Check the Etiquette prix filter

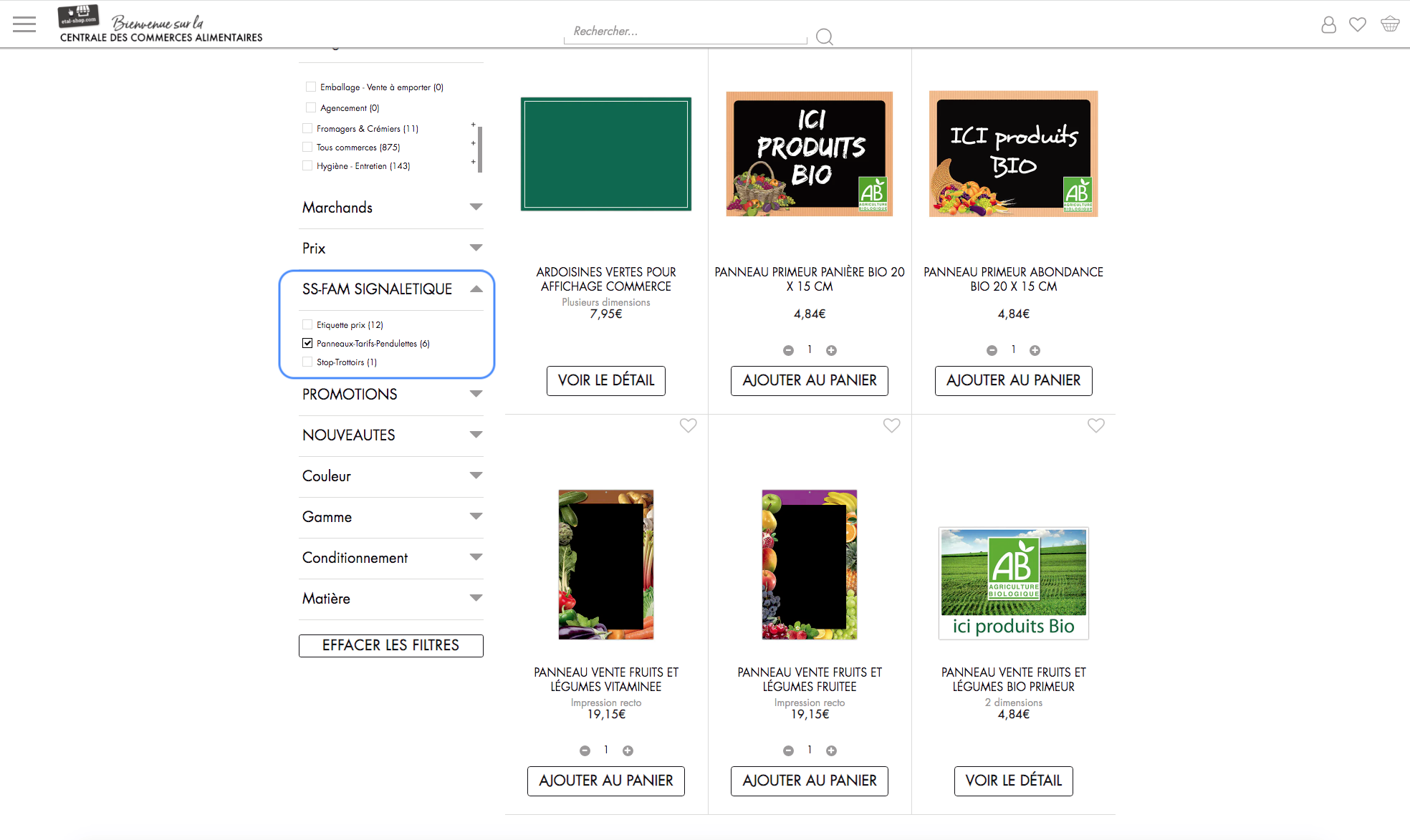pyautogui.click(x=307, y=324)
